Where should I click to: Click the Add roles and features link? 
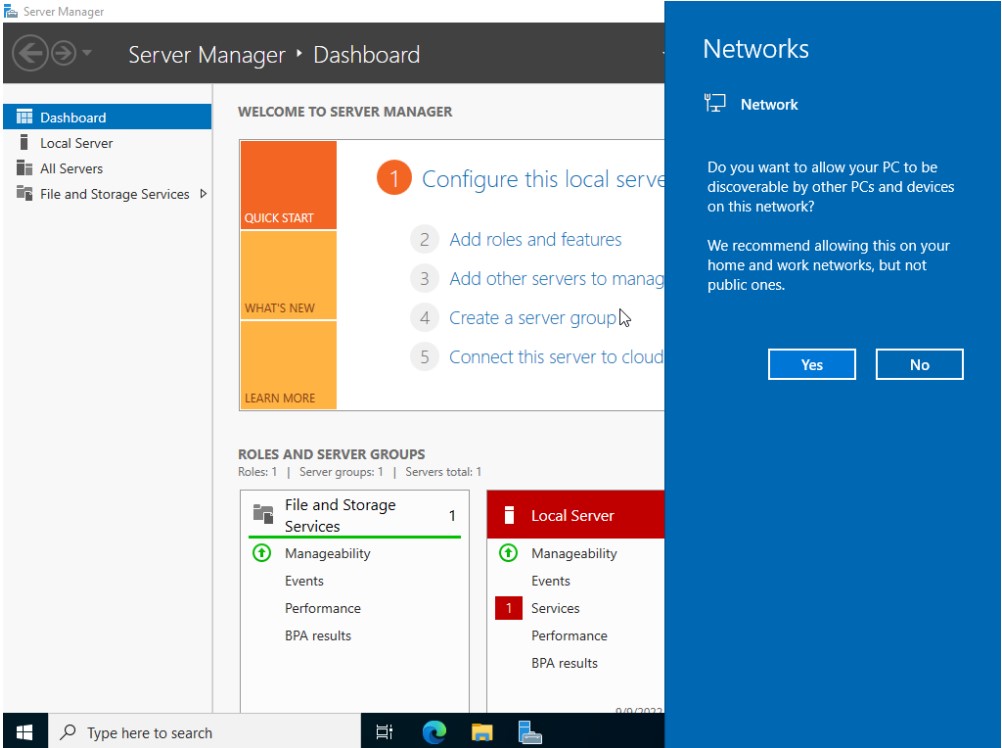[x=535, y=239]
